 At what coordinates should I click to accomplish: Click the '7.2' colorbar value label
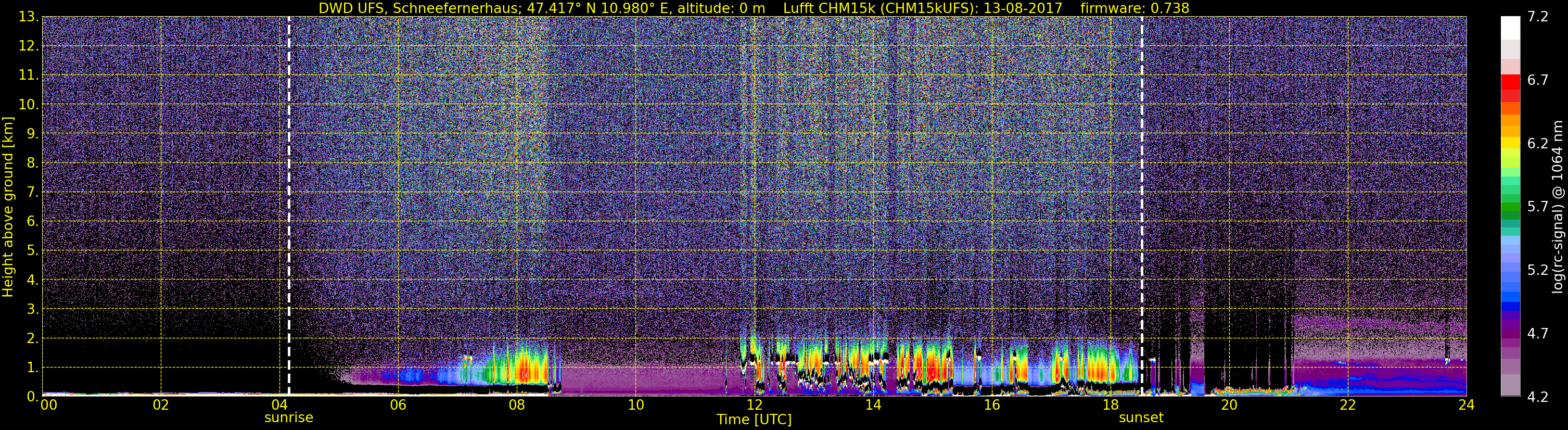(x=1538, y=17)
